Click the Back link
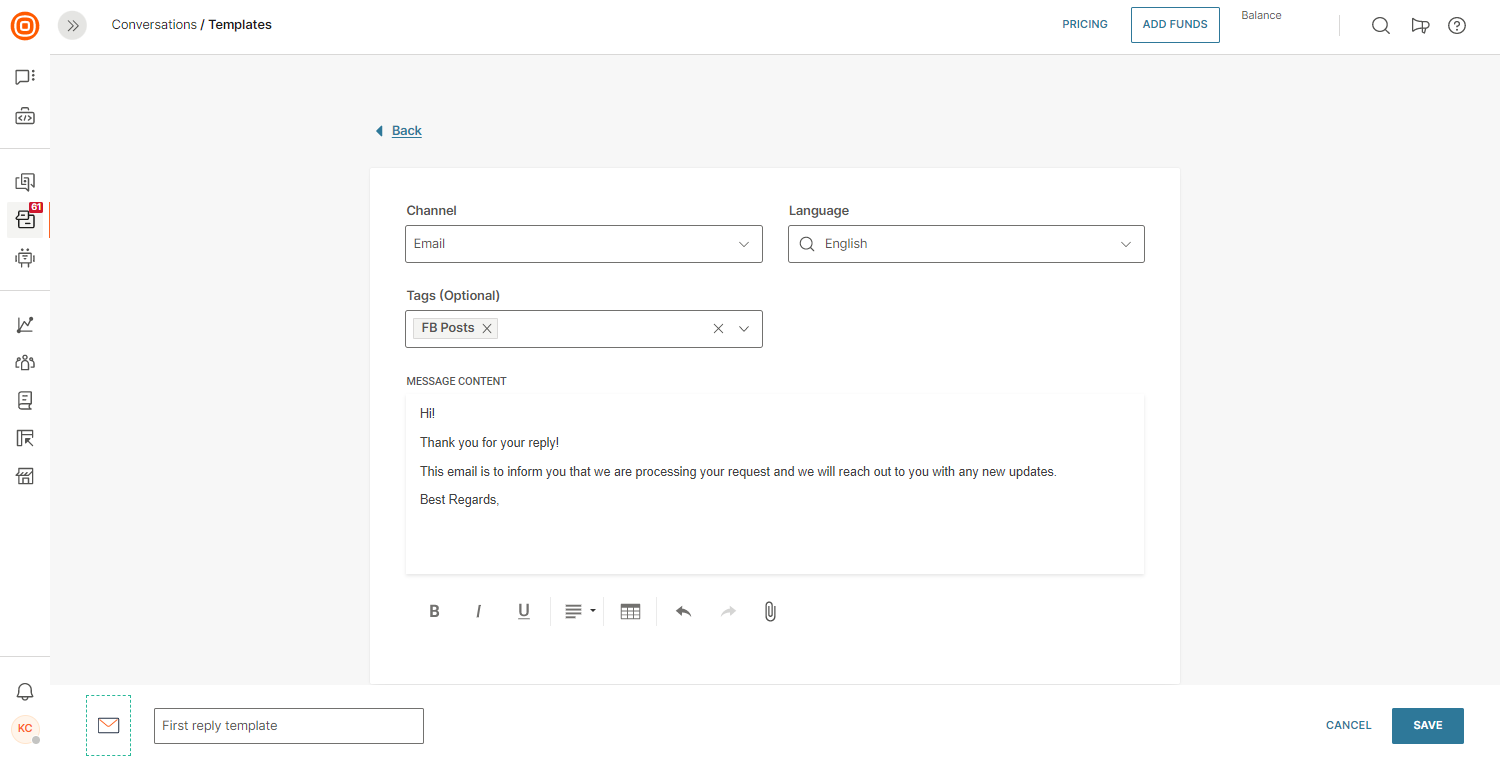The width and height of the screenshot is (1500, 766). click(406, 131)
